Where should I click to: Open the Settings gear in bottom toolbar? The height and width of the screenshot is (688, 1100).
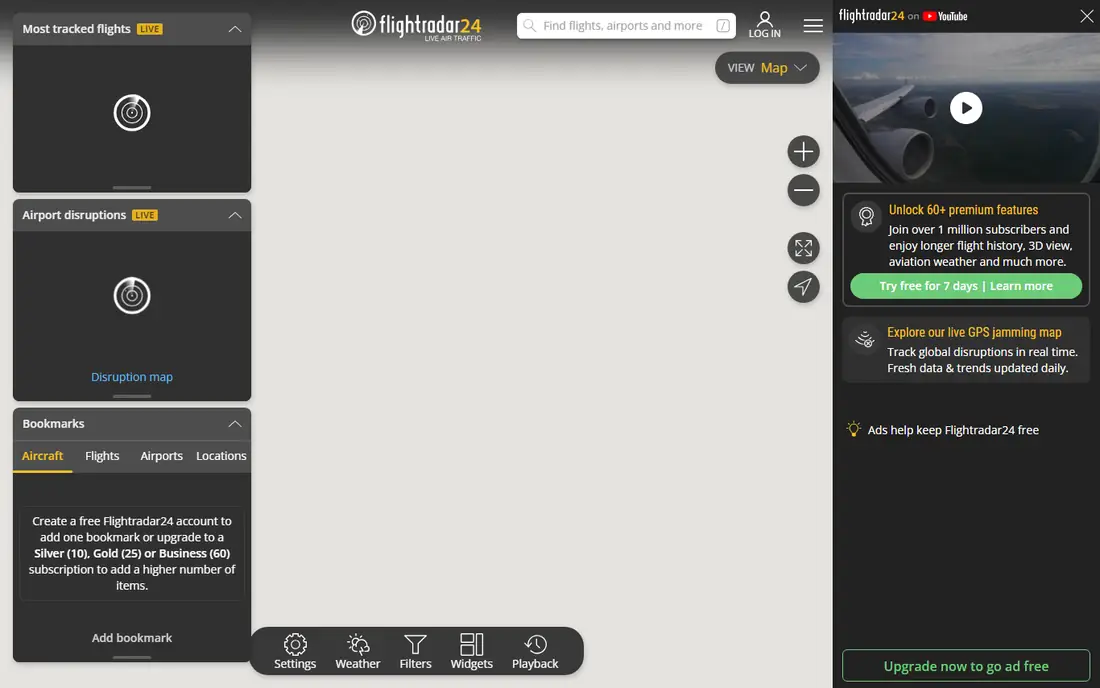point(295,652)
